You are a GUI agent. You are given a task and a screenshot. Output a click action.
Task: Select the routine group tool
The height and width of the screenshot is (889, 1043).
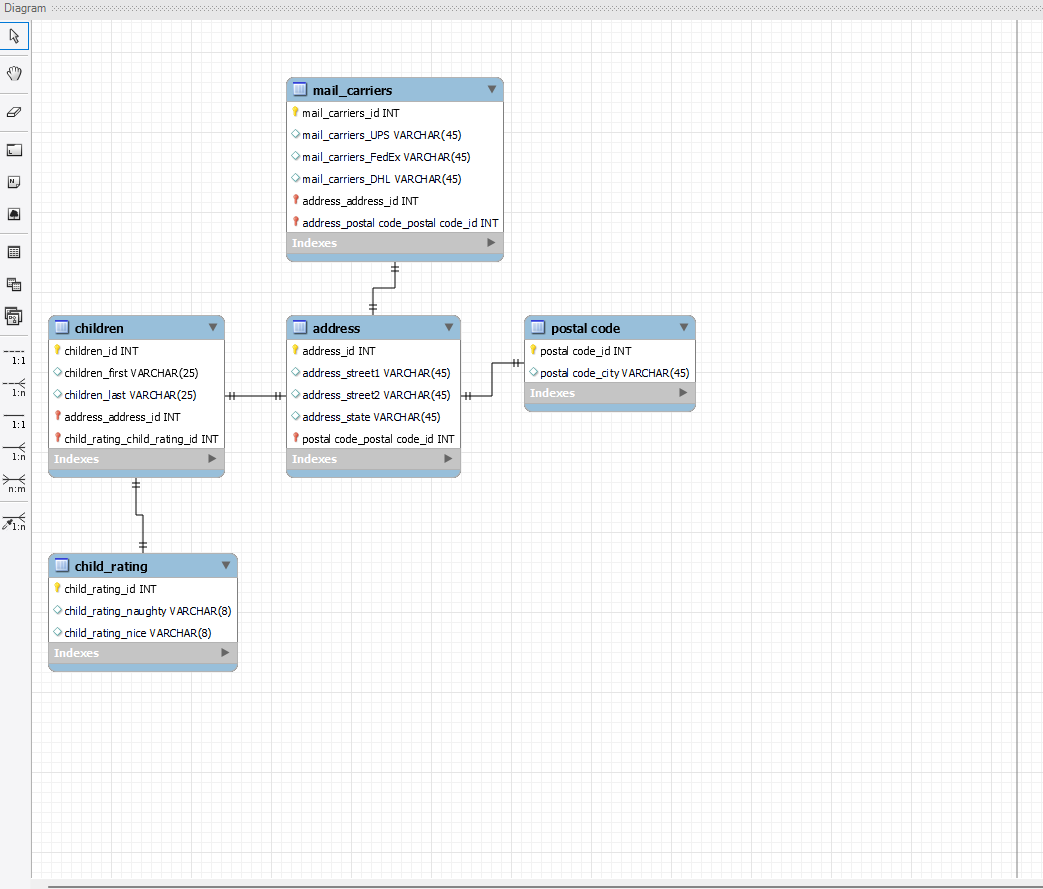pyautogui.click(x=14, y=316)
